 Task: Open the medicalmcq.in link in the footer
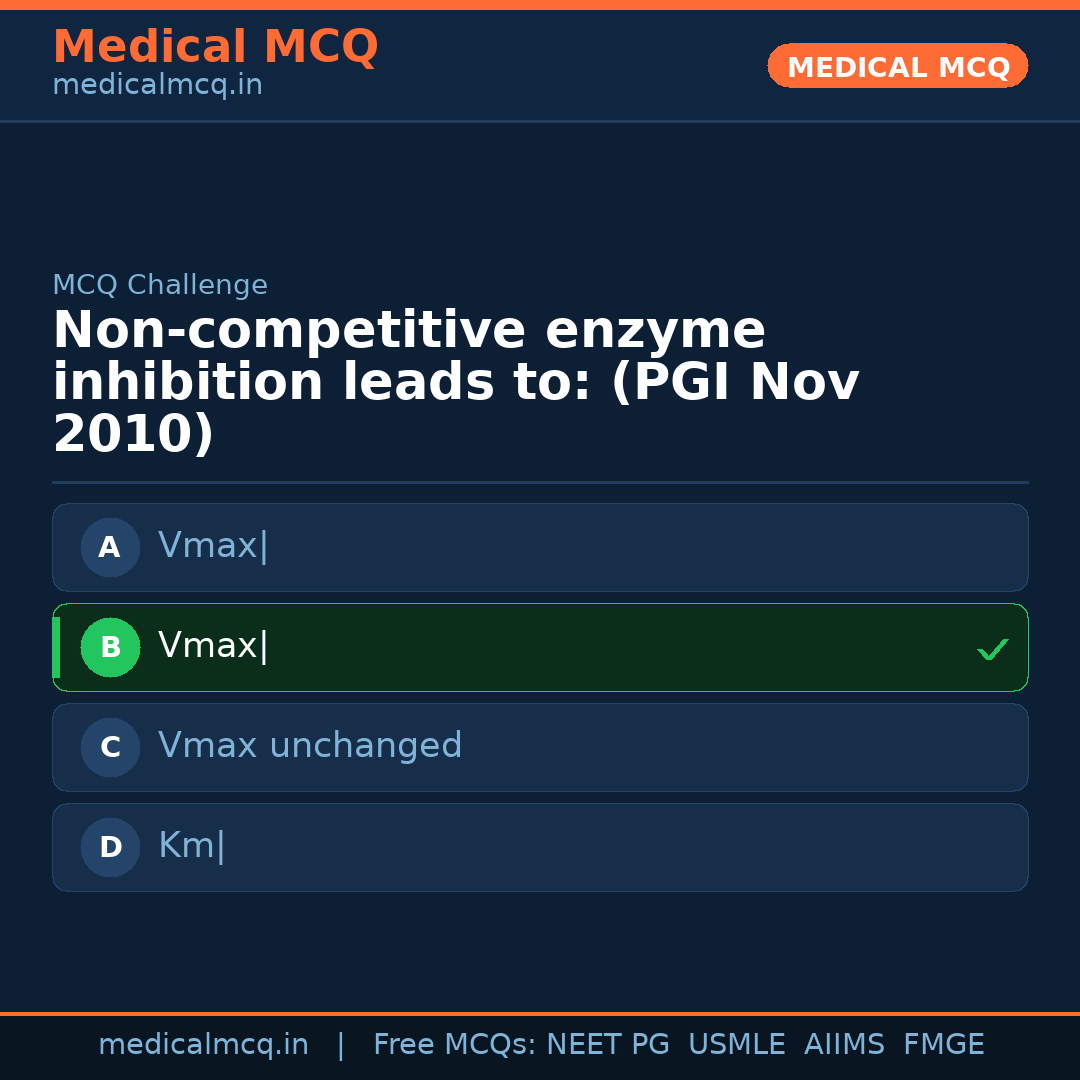click(203, 1045)
